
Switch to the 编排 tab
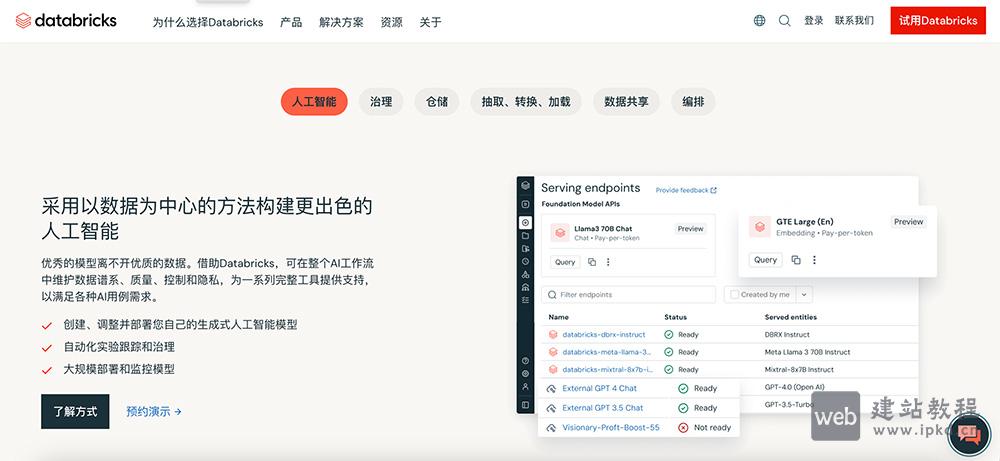tap(693, 101)
